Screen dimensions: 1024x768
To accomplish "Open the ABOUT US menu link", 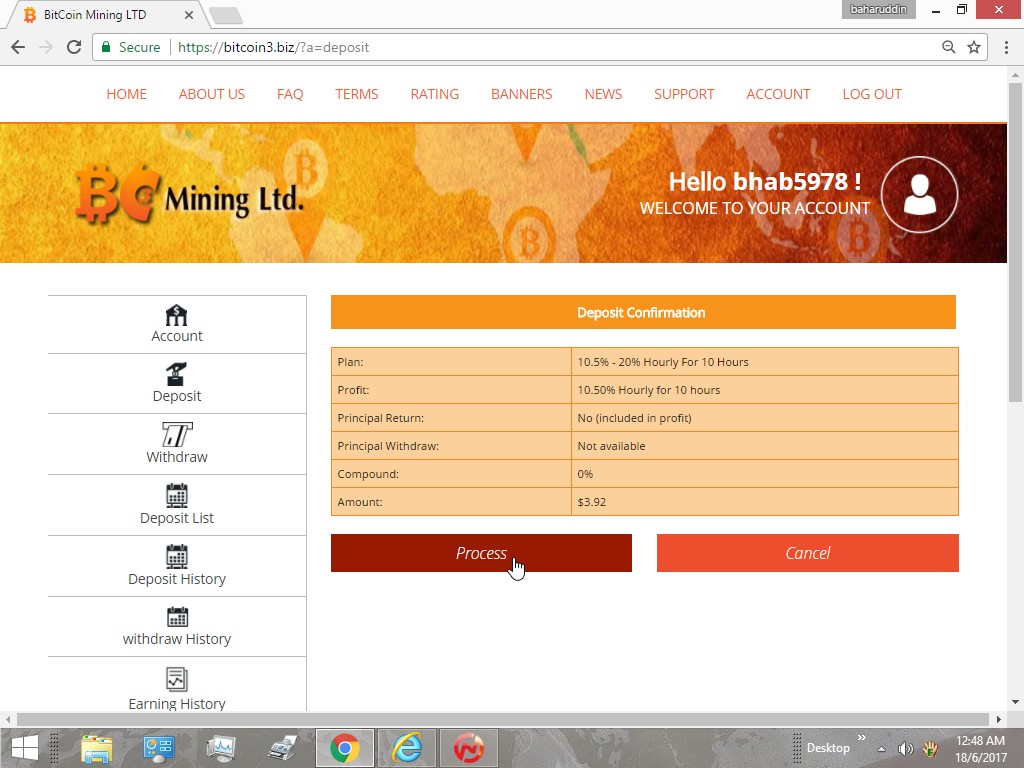I will pyautogui.click(x=212, y=94).
